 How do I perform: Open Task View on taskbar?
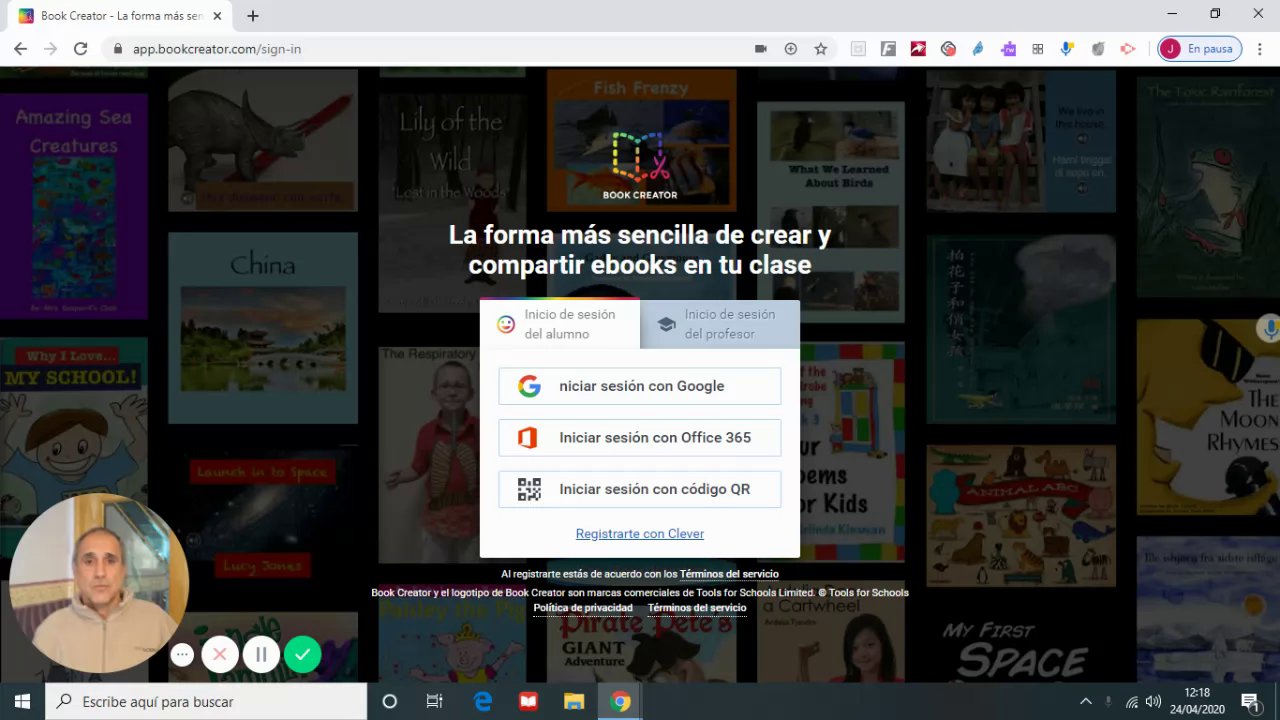tap(434, 701)
